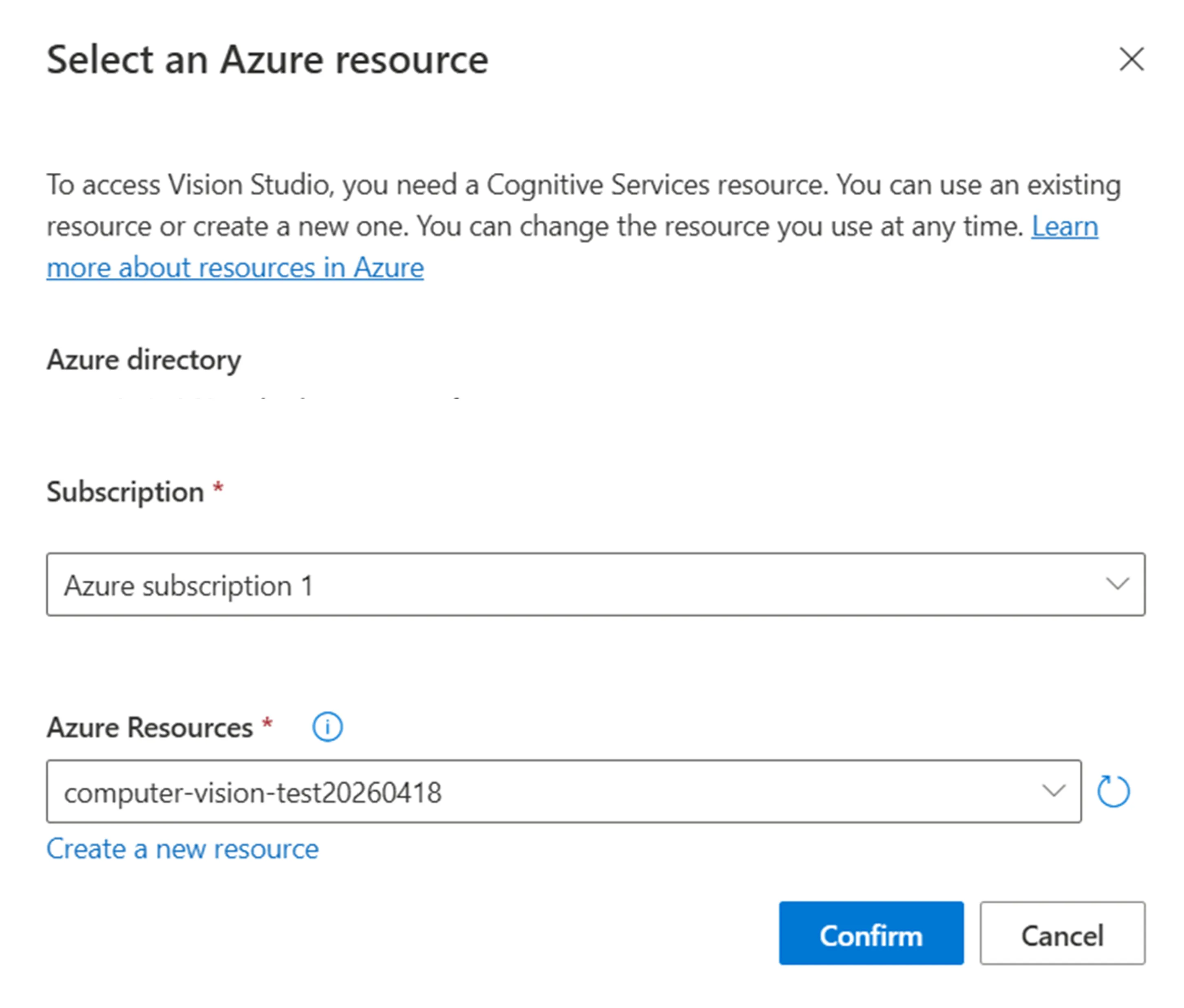Open Learn more about resources in Azure link
Viewport: 1184px width, 1008px height.
click(235, 268)
